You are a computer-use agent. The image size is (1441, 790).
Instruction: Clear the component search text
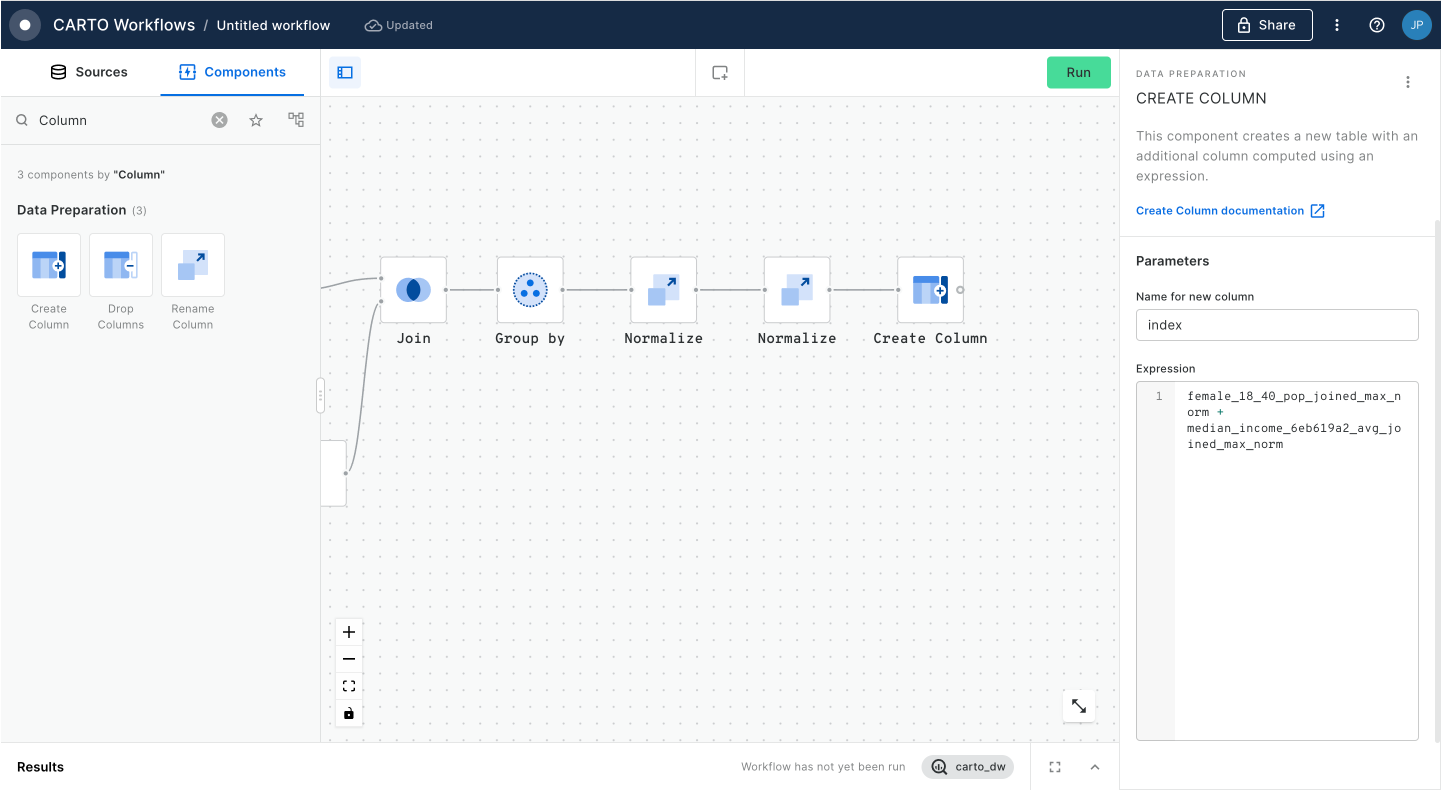219,120
